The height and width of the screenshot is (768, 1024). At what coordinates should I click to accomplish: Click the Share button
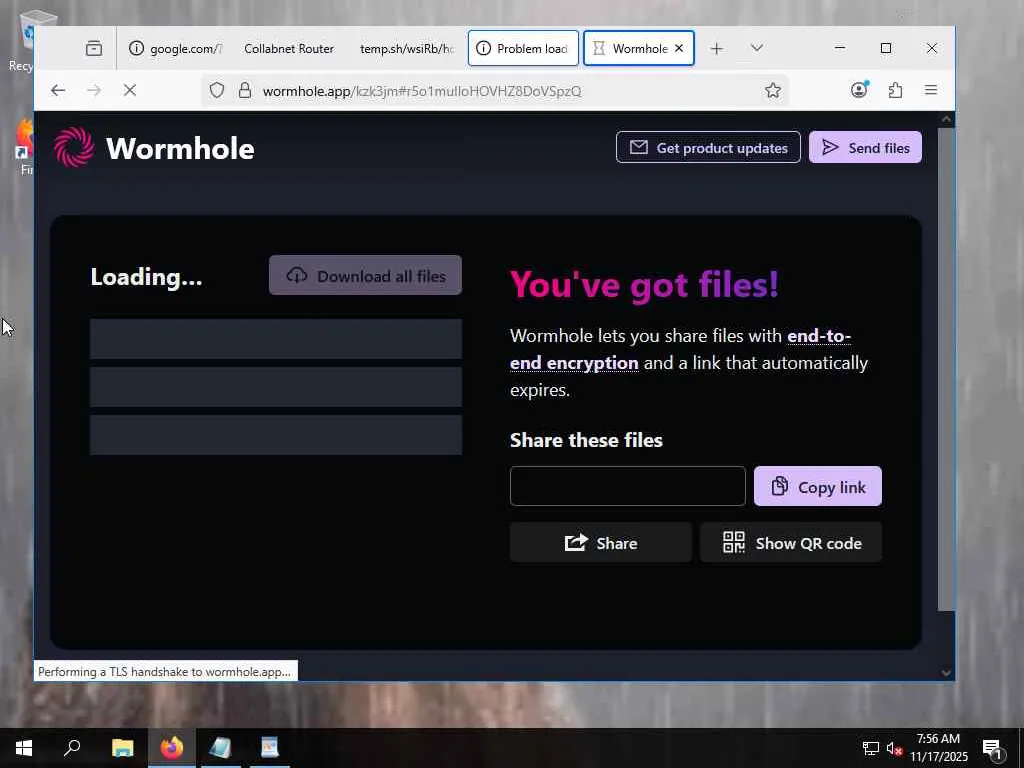(600, 543)
